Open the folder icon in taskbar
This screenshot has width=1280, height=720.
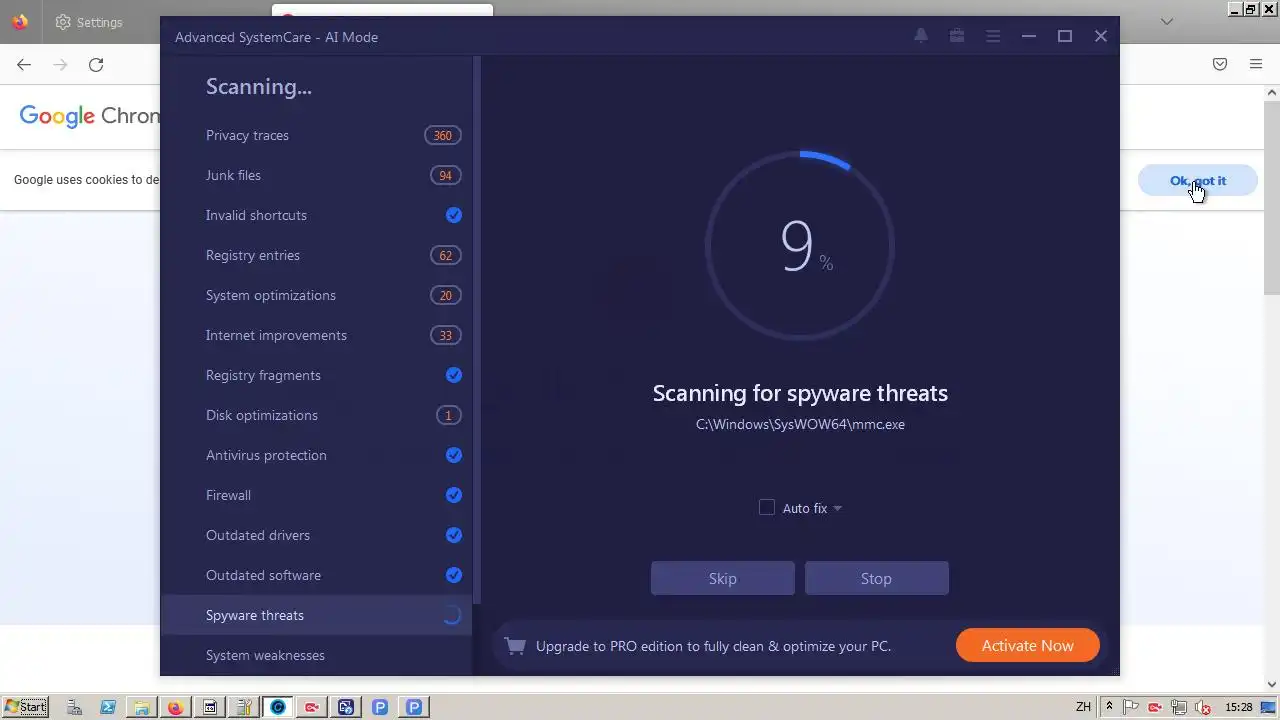(141, 707)
